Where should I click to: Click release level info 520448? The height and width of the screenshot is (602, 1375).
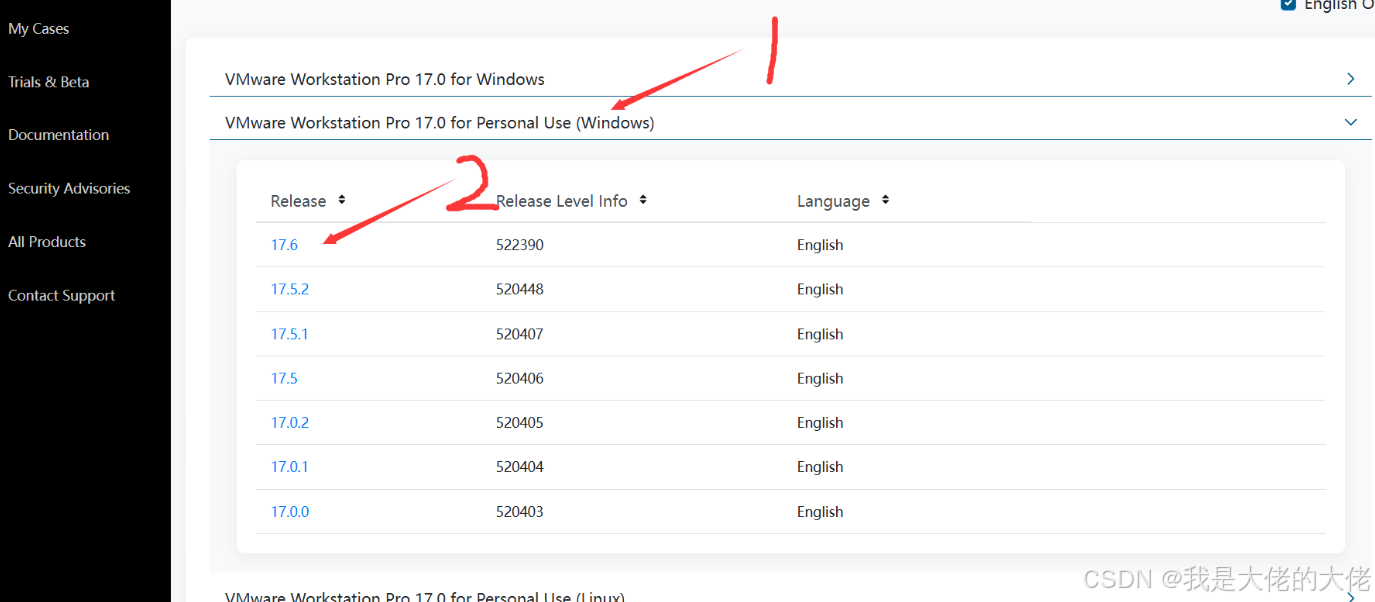pos(520,289)
